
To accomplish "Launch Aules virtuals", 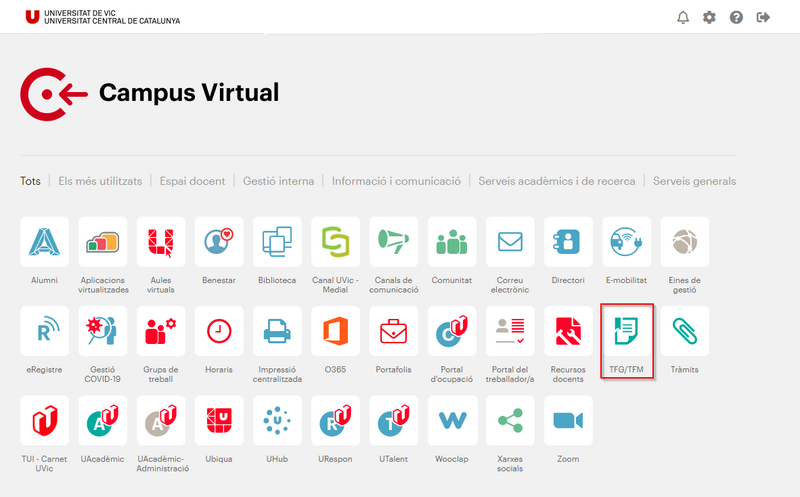I will [161, 242].
